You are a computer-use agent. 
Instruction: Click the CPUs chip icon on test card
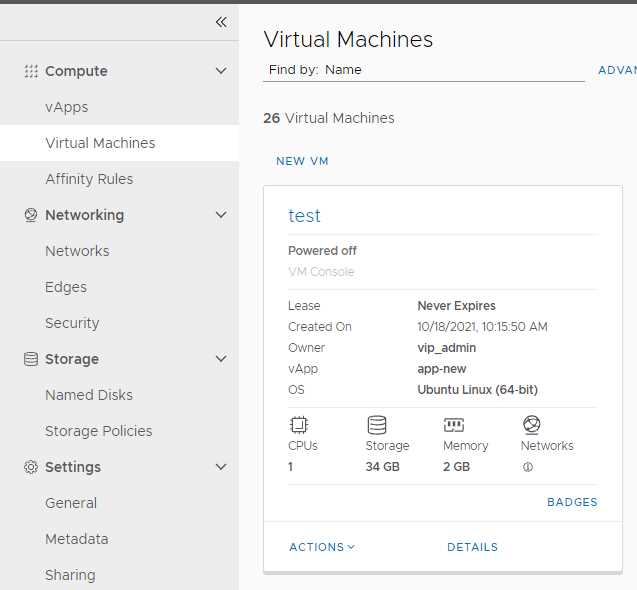299,425
